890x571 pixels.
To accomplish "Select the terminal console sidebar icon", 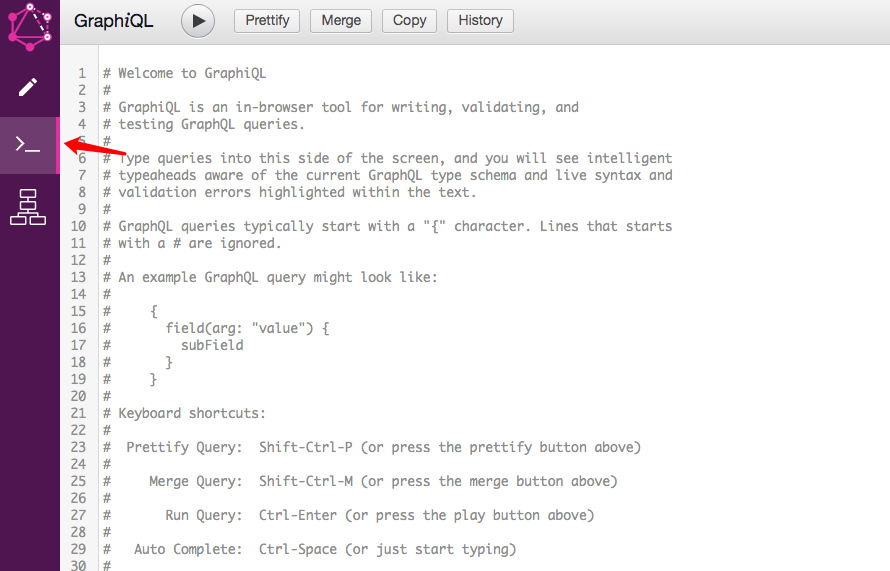I will (28, 145).
